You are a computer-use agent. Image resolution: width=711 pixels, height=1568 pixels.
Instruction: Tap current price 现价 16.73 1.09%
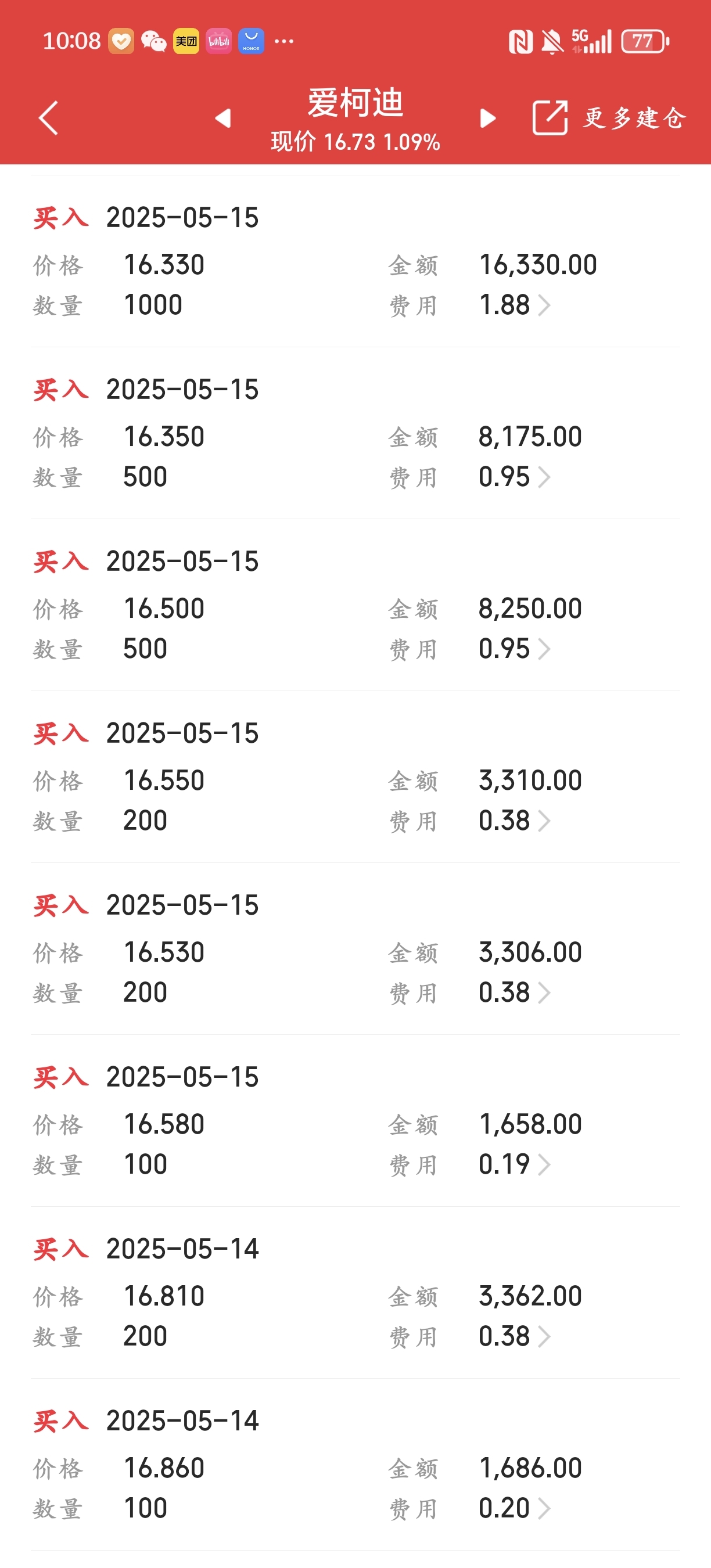(355, 142)
